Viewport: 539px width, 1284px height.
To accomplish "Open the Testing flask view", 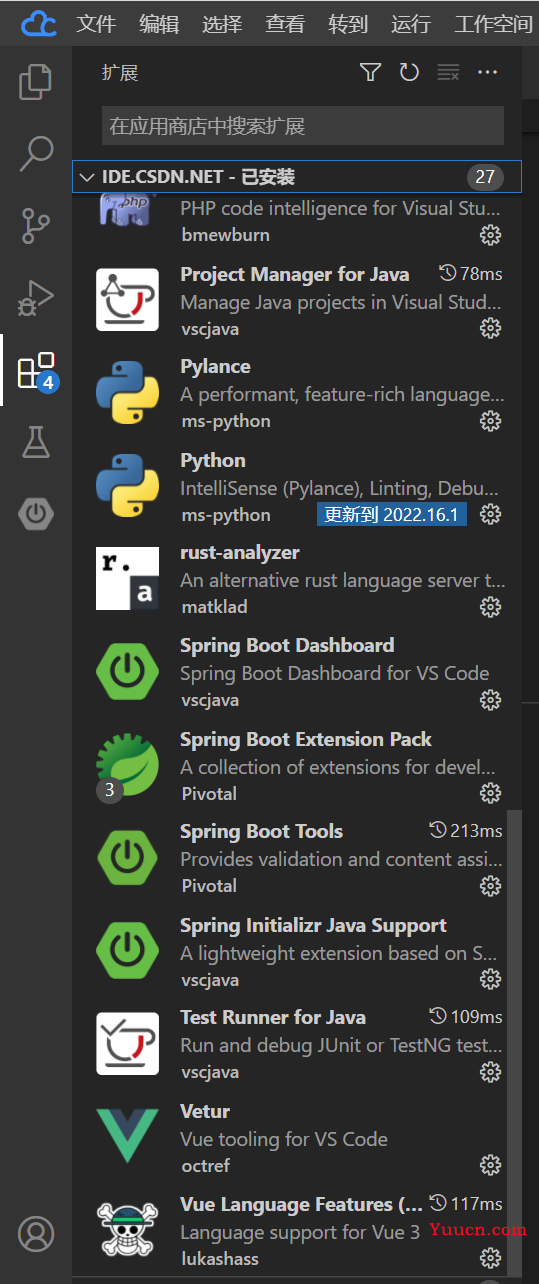I will (36, 442).
